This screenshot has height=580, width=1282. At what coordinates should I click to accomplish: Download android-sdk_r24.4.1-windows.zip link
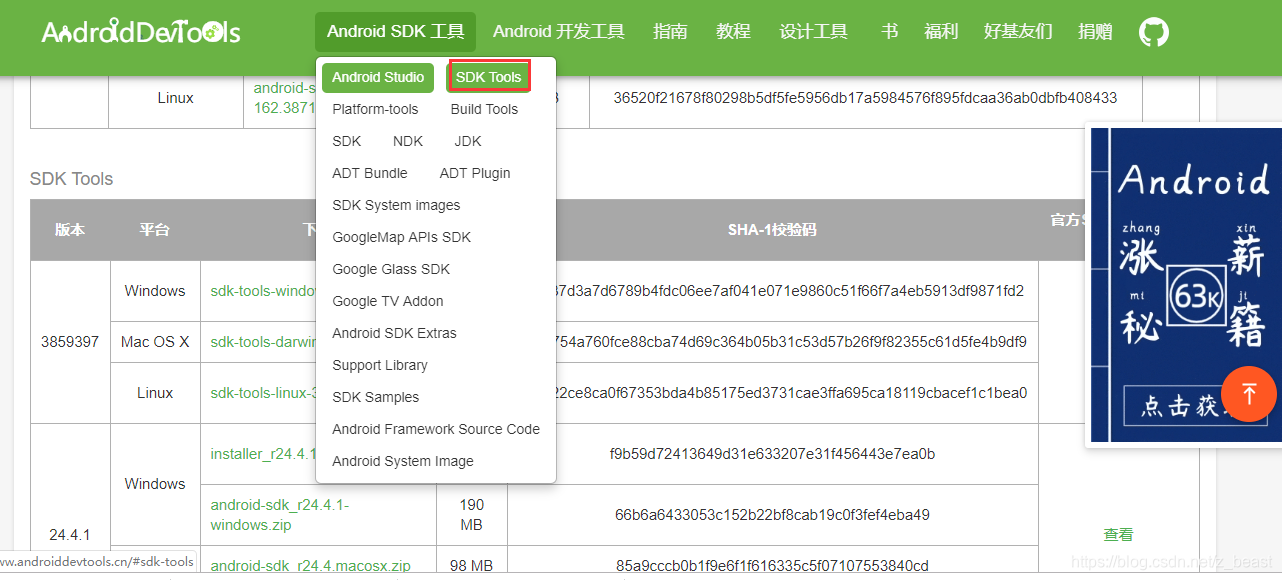(280, 515)
